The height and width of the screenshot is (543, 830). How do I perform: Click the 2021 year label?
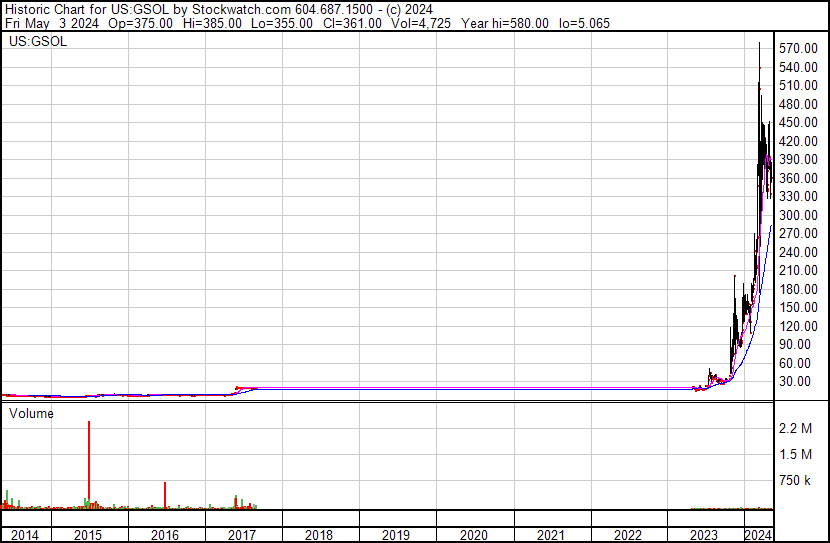click(x=551, y=535)
